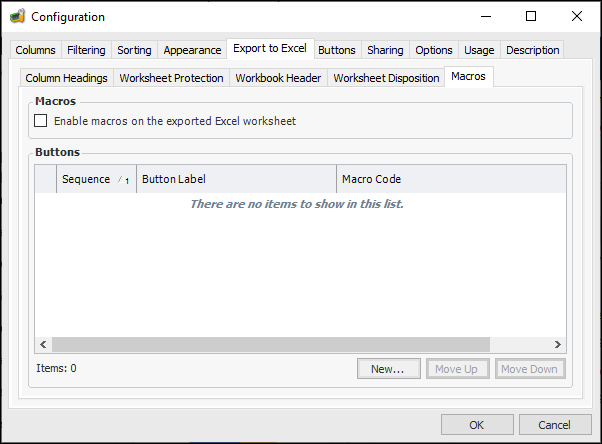Confirm with the OK button

[x=477, y=425]
